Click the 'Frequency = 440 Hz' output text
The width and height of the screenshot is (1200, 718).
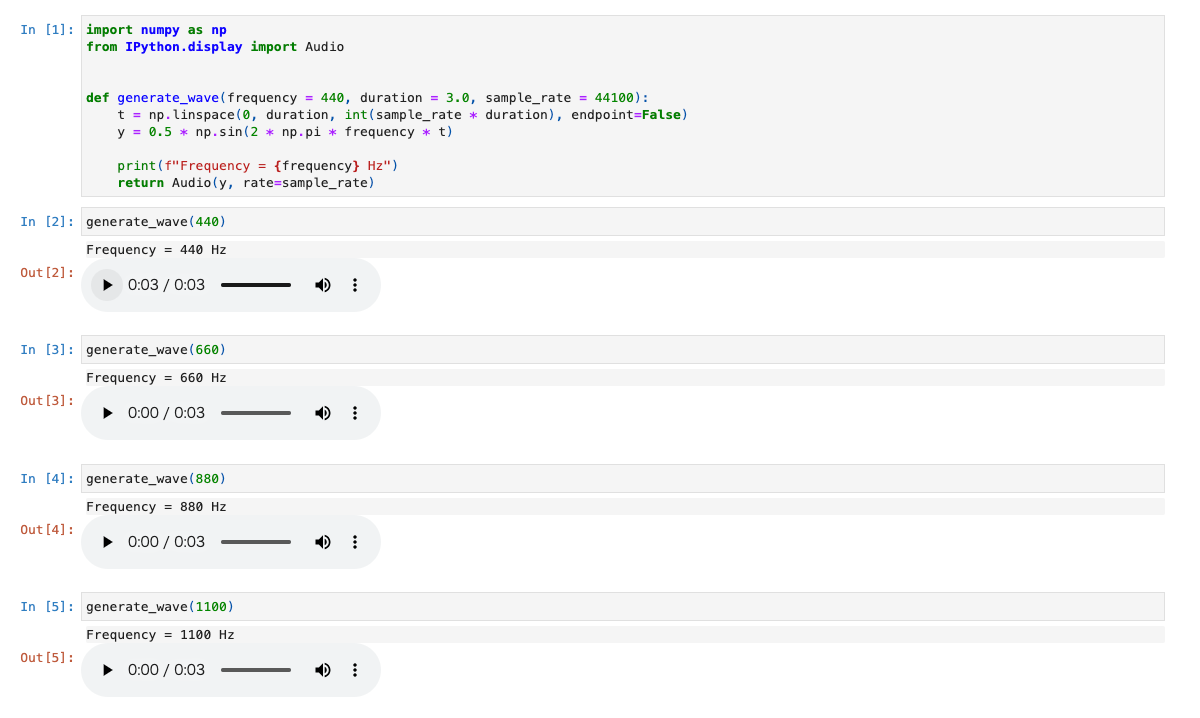156,250
